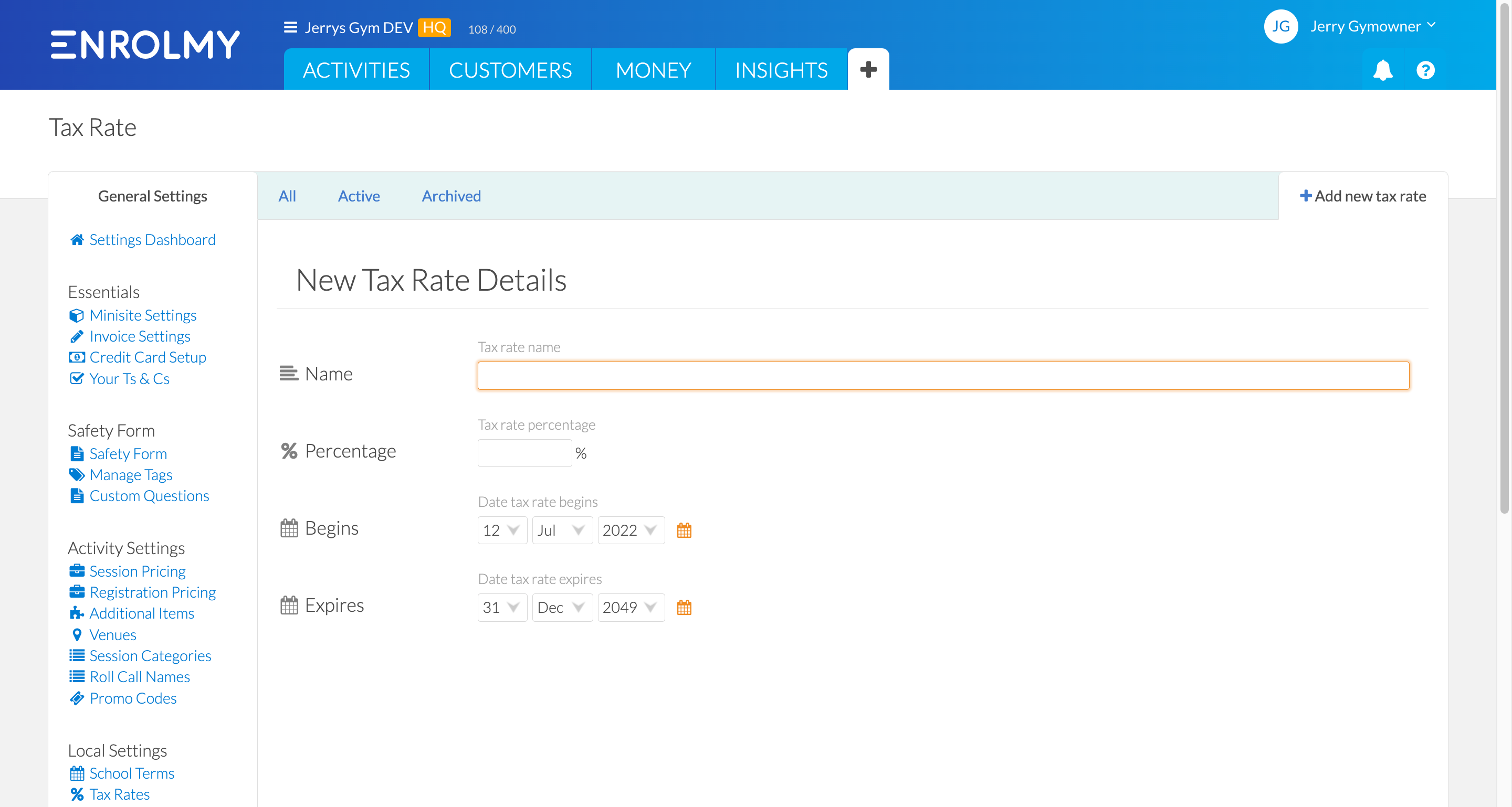Open the INSIGHTS tab

coord(781,70)
